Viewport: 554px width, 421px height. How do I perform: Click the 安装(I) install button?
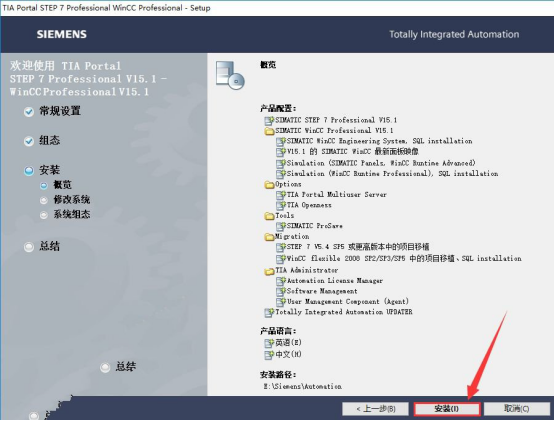(x=447, y=409)
